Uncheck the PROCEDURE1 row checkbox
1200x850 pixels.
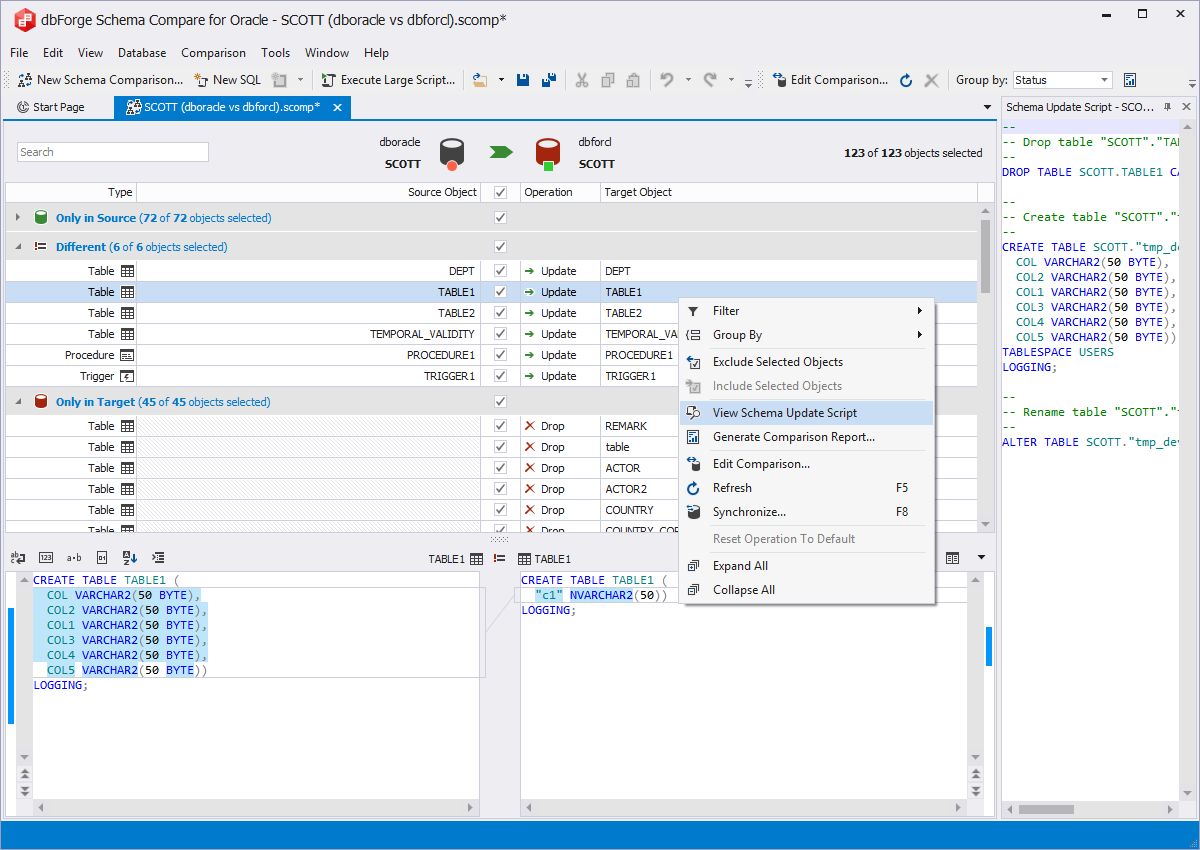[x=500, y=355]
